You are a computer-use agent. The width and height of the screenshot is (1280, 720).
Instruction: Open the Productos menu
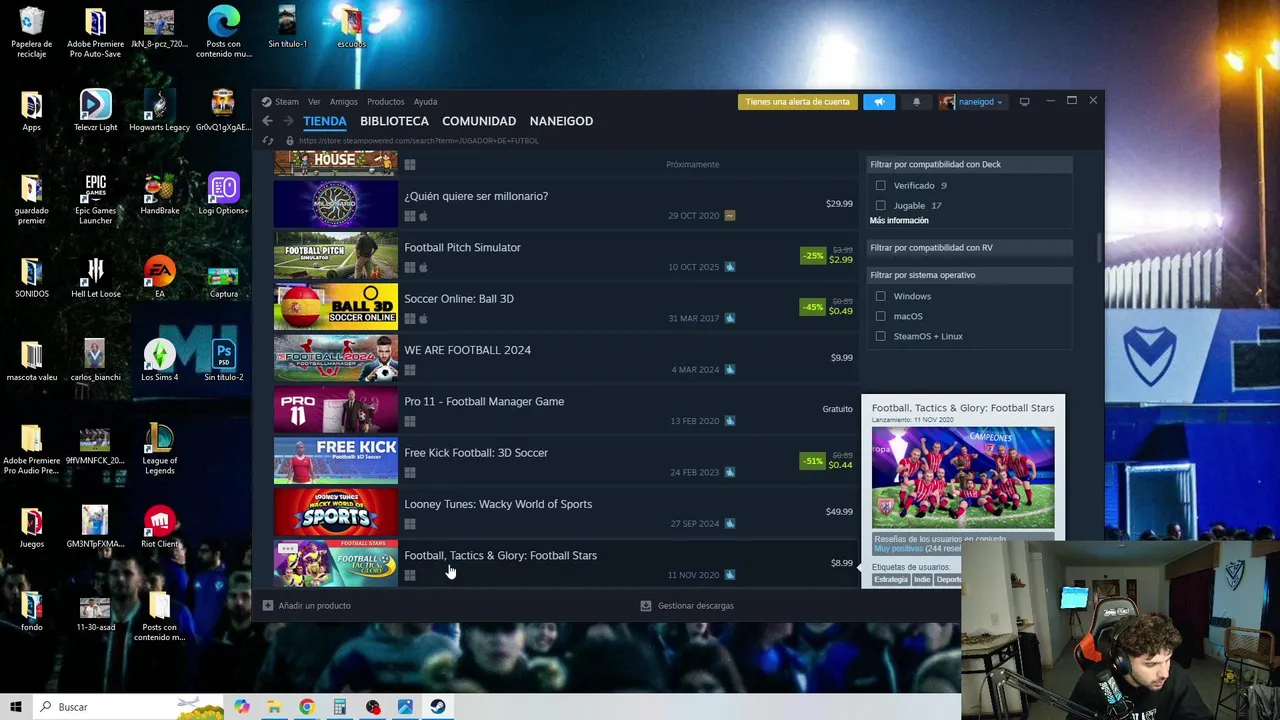pos(385,101)
